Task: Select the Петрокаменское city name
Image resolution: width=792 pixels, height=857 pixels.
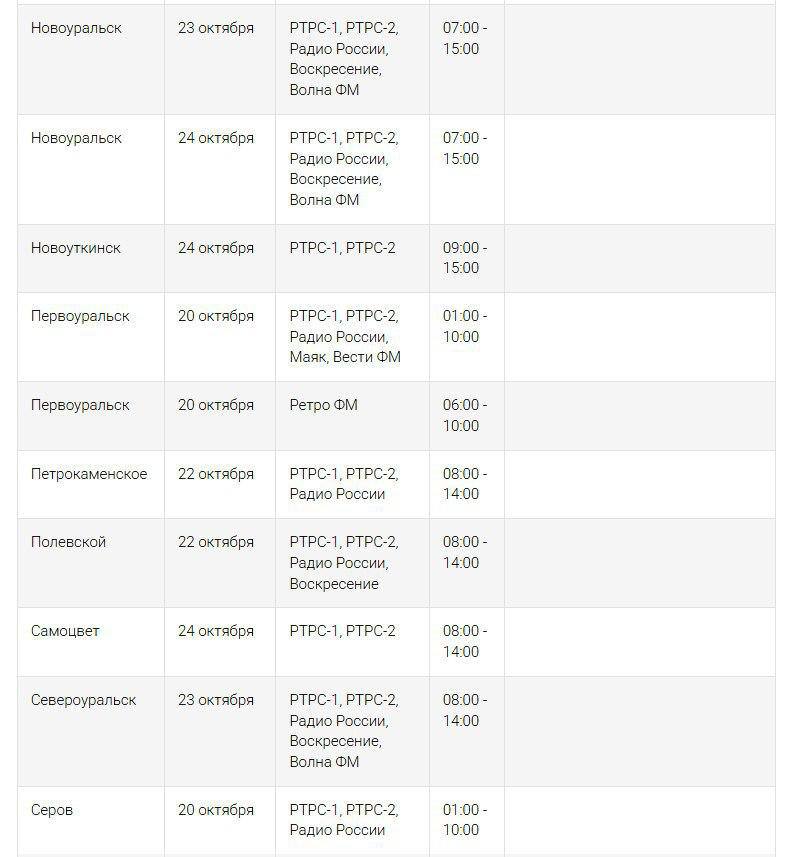Action: 89,474
